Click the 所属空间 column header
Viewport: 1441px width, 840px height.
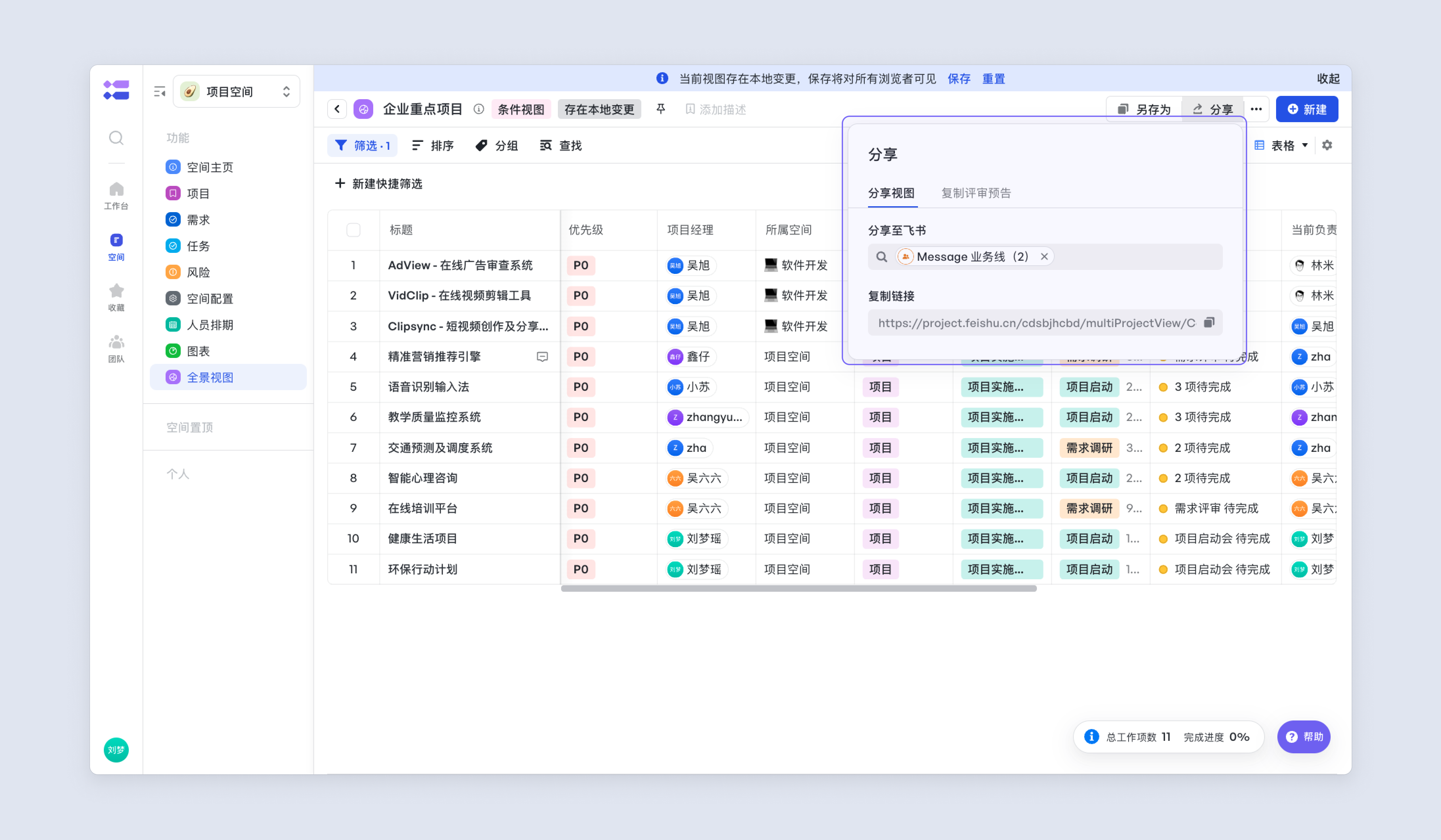coord(789,230)
